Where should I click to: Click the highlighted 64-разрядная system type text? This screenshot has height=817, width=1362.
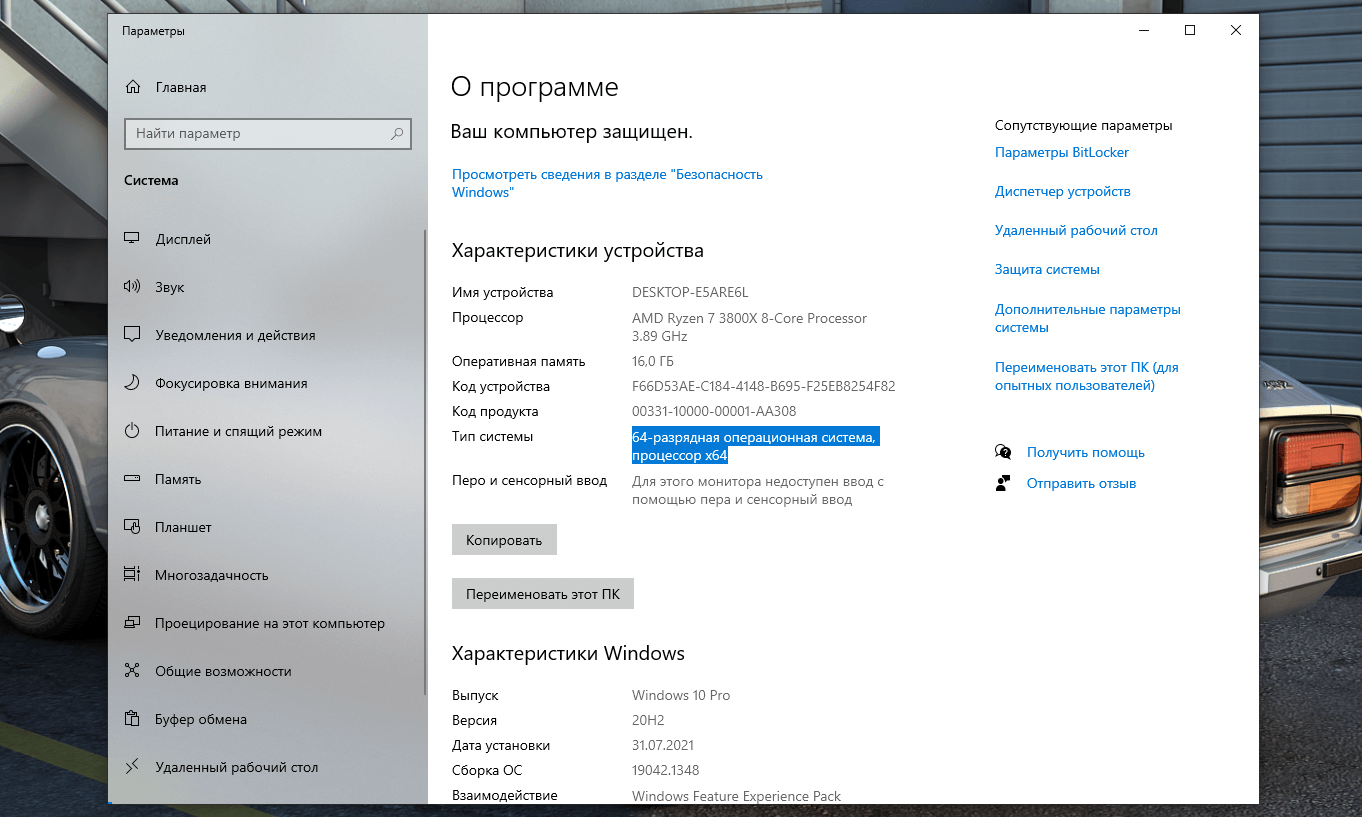pyautogui.click(x=755, y=446)
